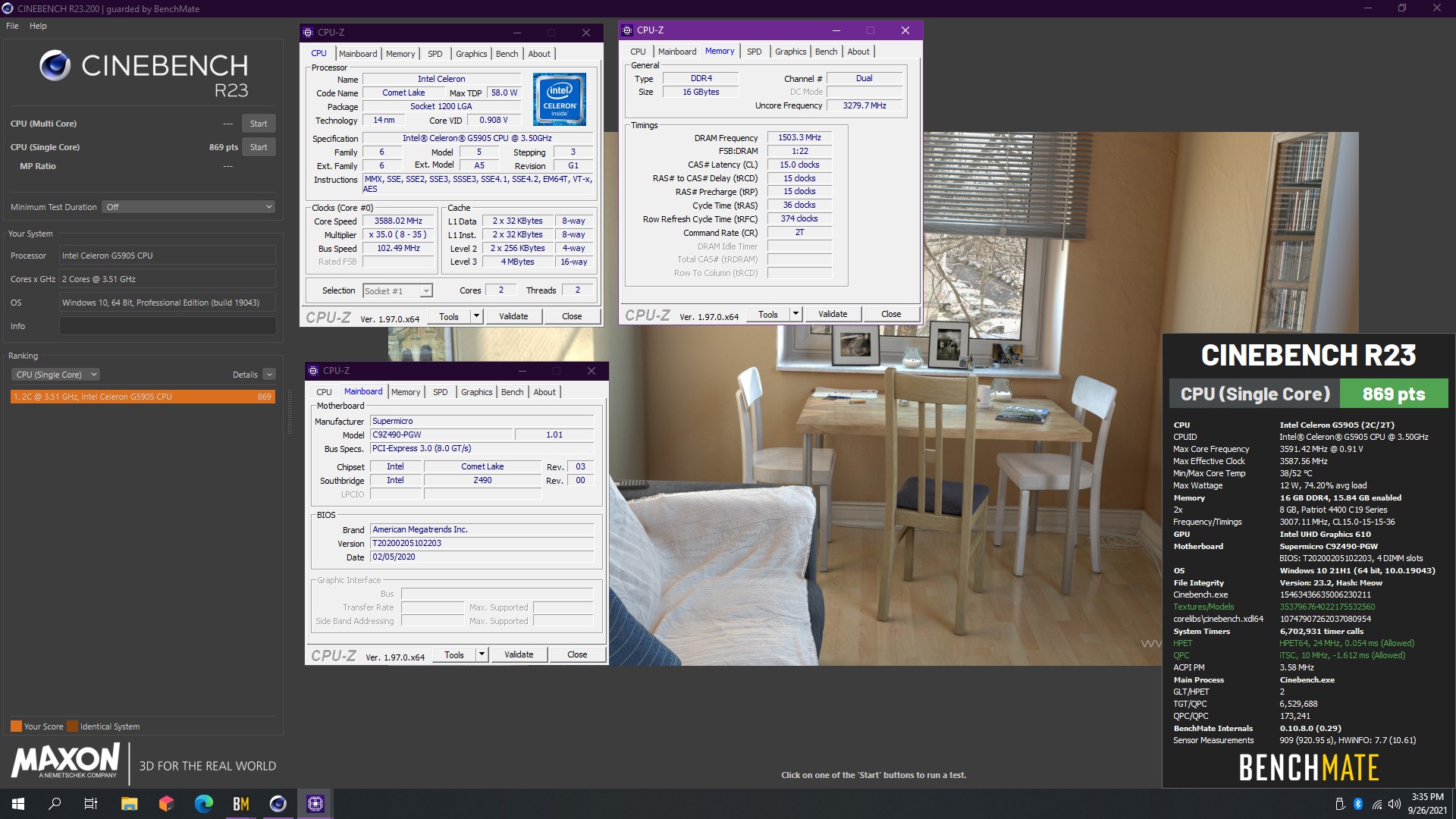Click the Multiplier value field
The width and height of the screenshot is (1456, 819).
click(x=398, y=235)
